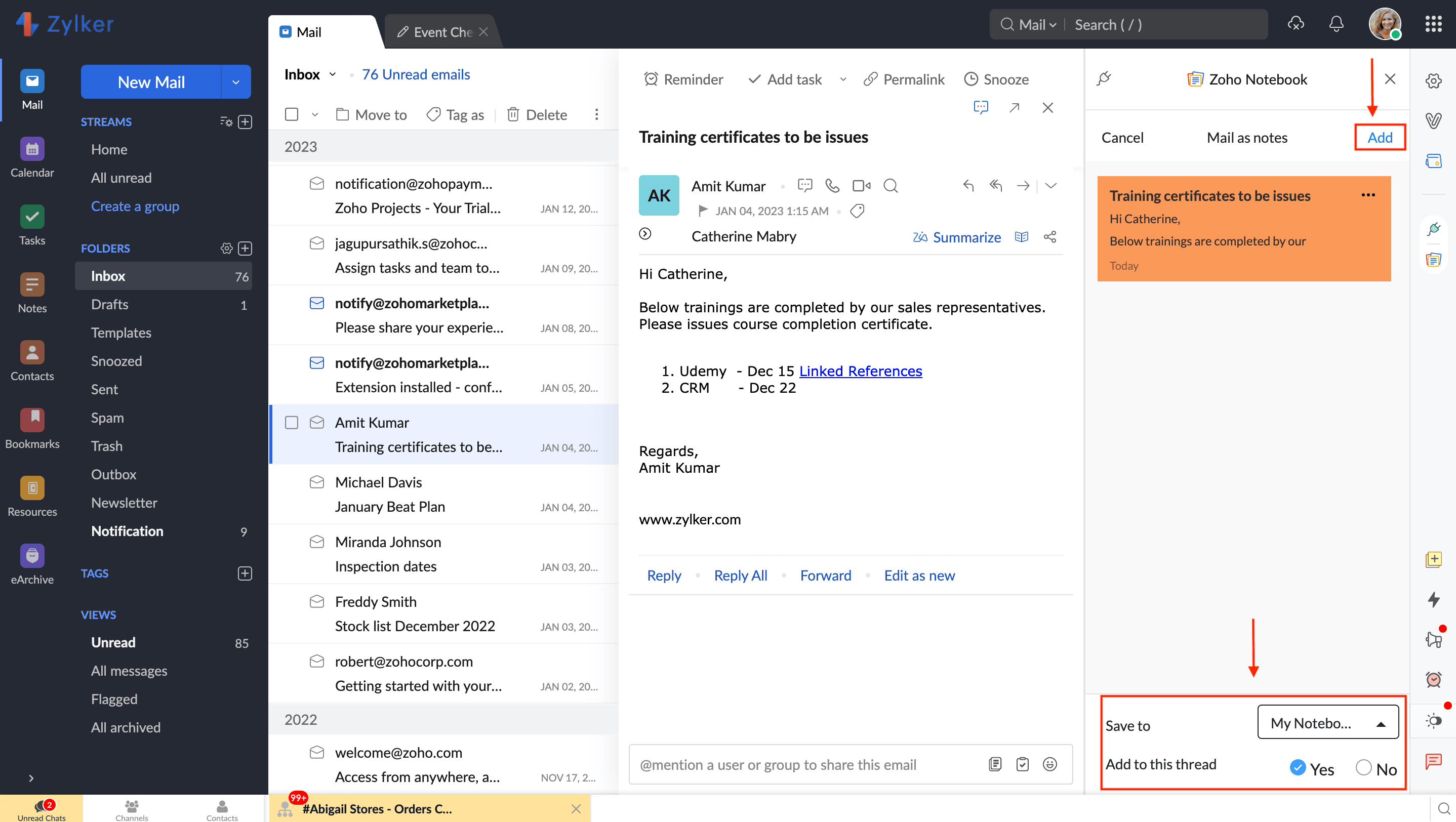Image resolution: width=1456 pixels, height=822 pixels.
Task: Expand the New Mail dropdown arrow
Action: (236, 82)
